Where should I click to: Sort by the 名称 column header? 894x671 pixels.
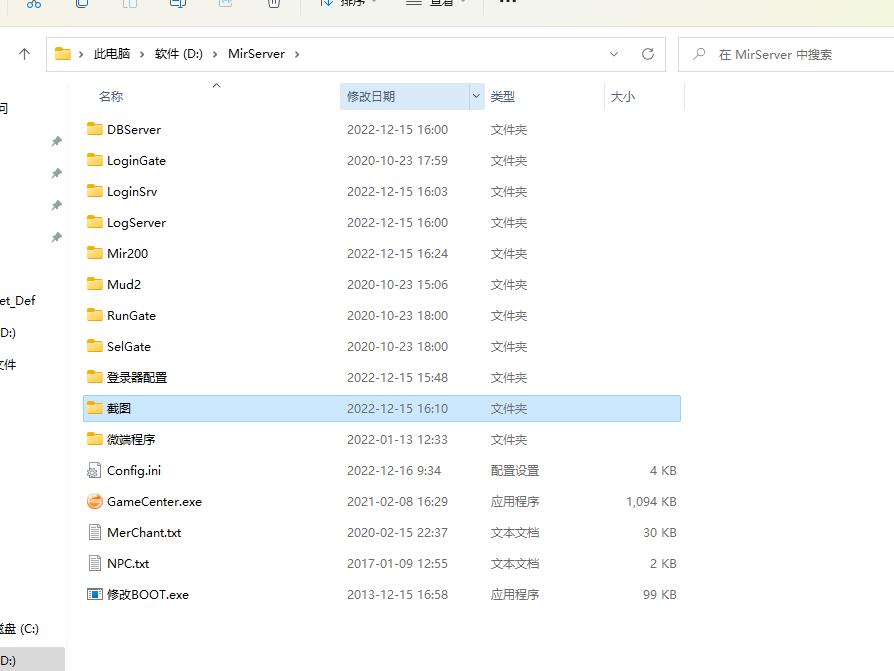point(111,96)
